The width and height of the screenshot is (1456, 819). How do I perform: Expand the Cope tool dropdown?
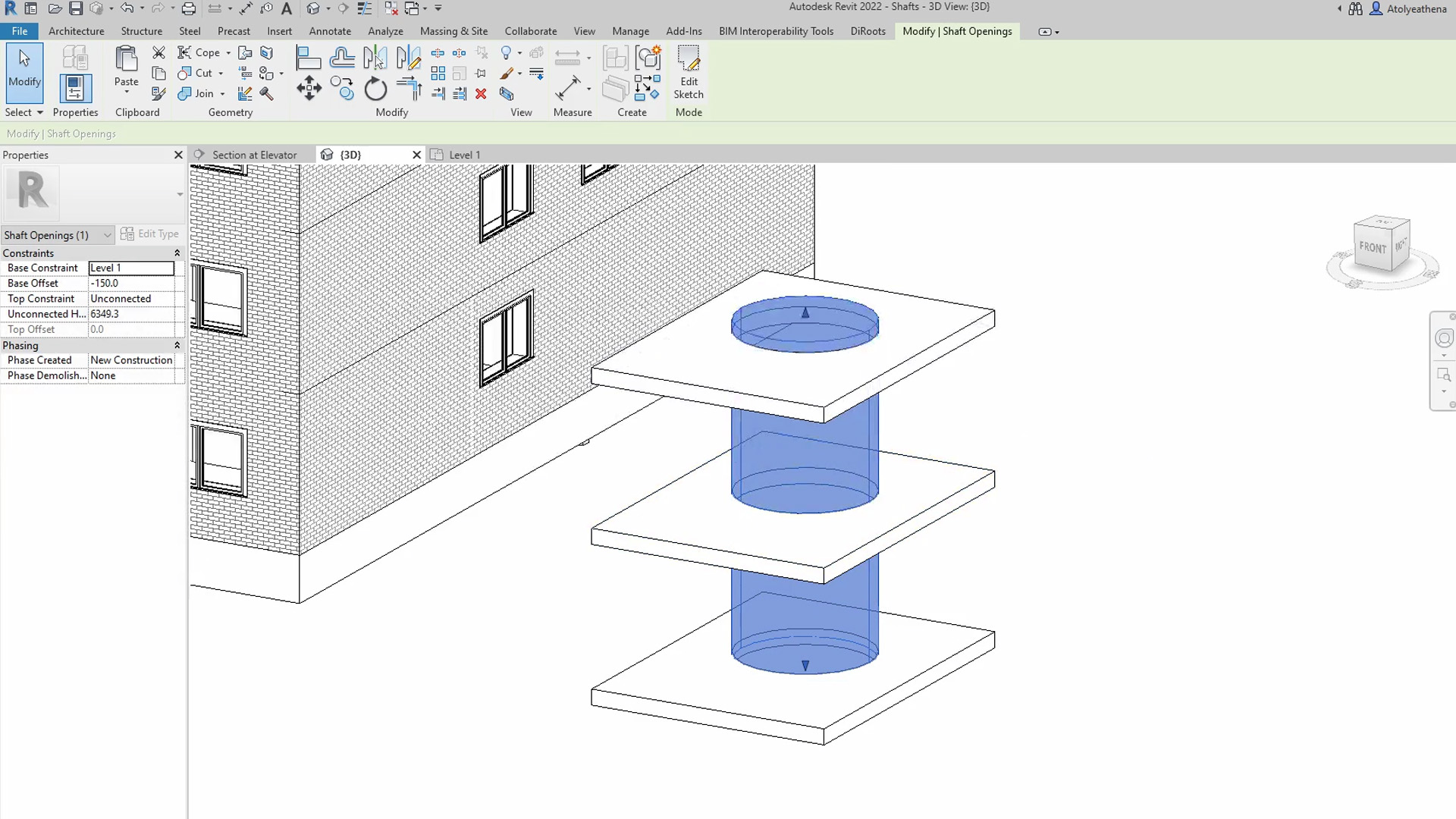pyautogui.click(x=227, y=52)
